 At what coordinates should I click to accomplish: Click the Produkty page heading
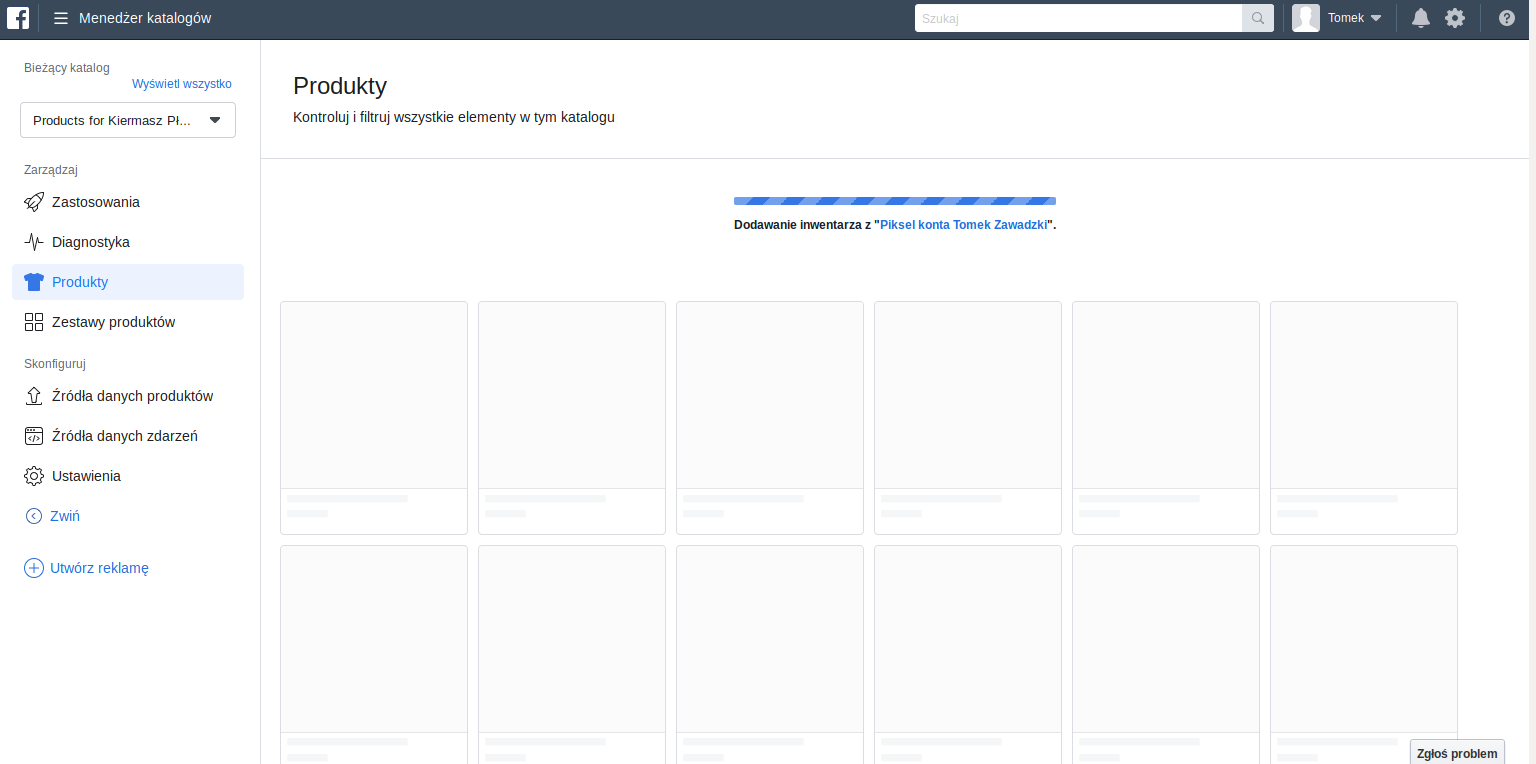coord(340,86)
